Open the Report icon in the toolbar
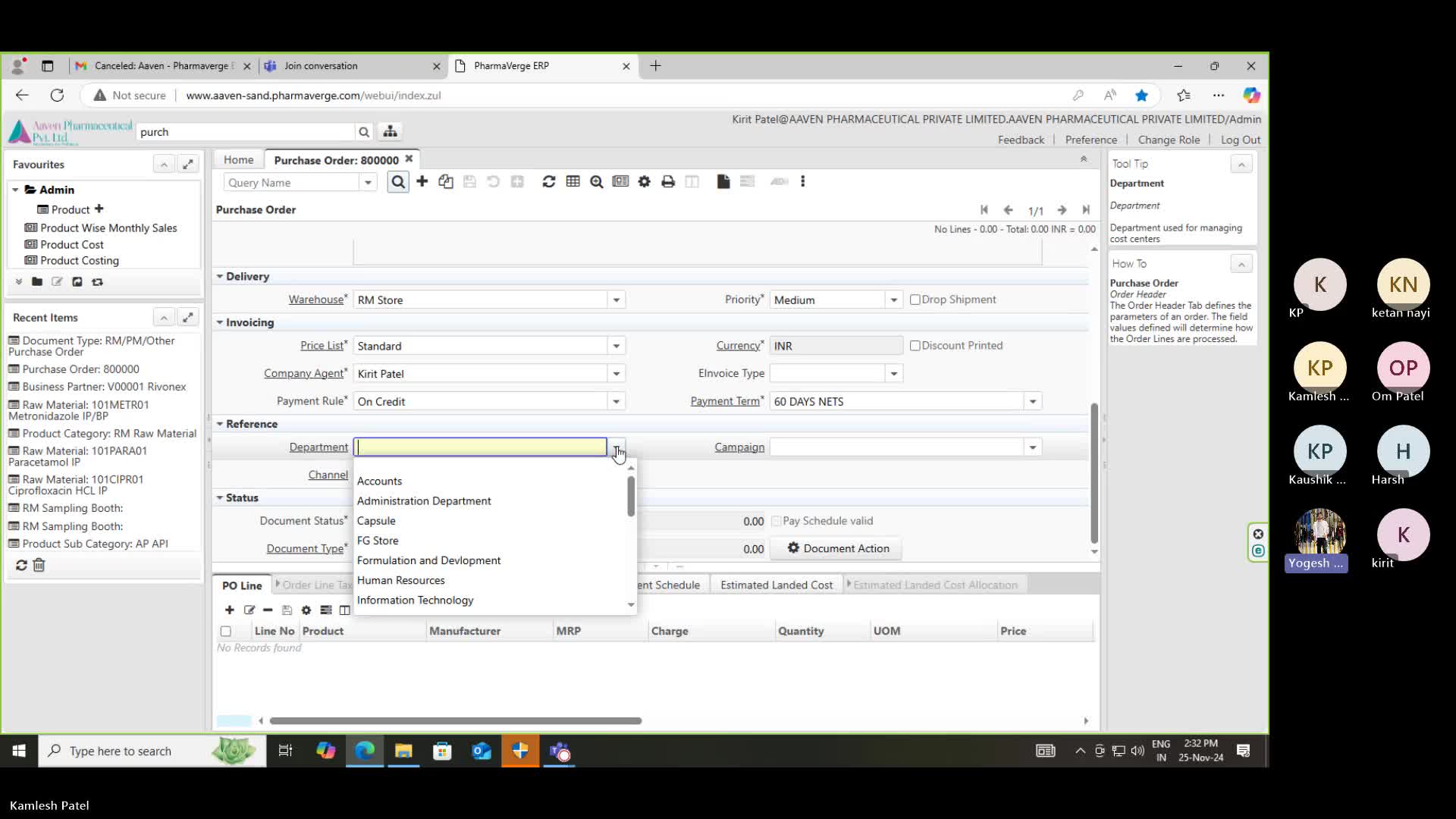Viewport: 1456px width, 819px height. 620,181
